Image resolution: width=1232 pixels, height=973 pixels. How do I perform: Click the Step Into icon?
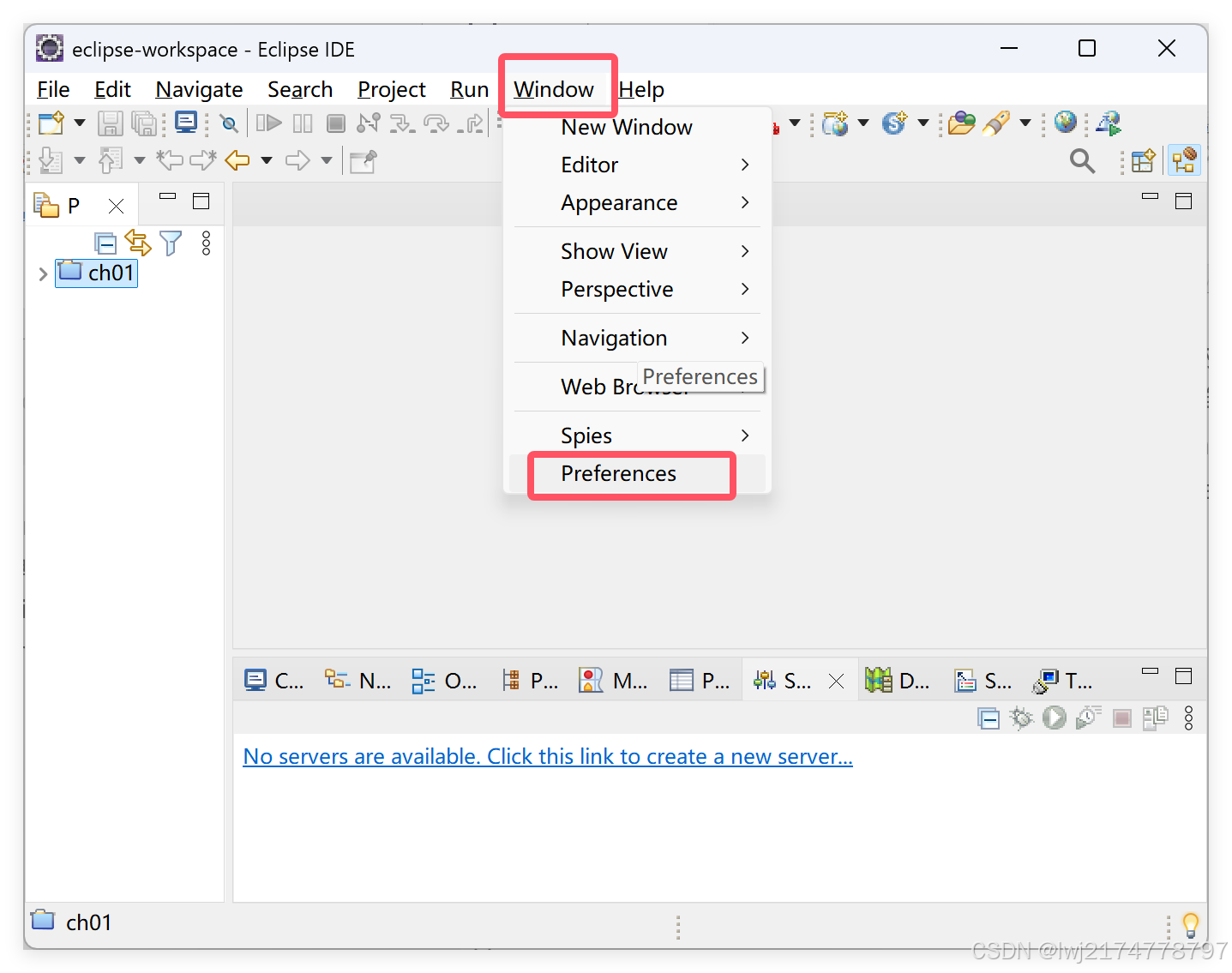402,123
